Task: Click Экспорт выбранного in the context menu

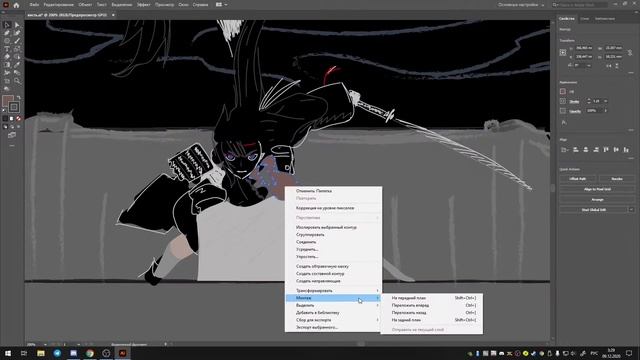Action: pos(333,327)
